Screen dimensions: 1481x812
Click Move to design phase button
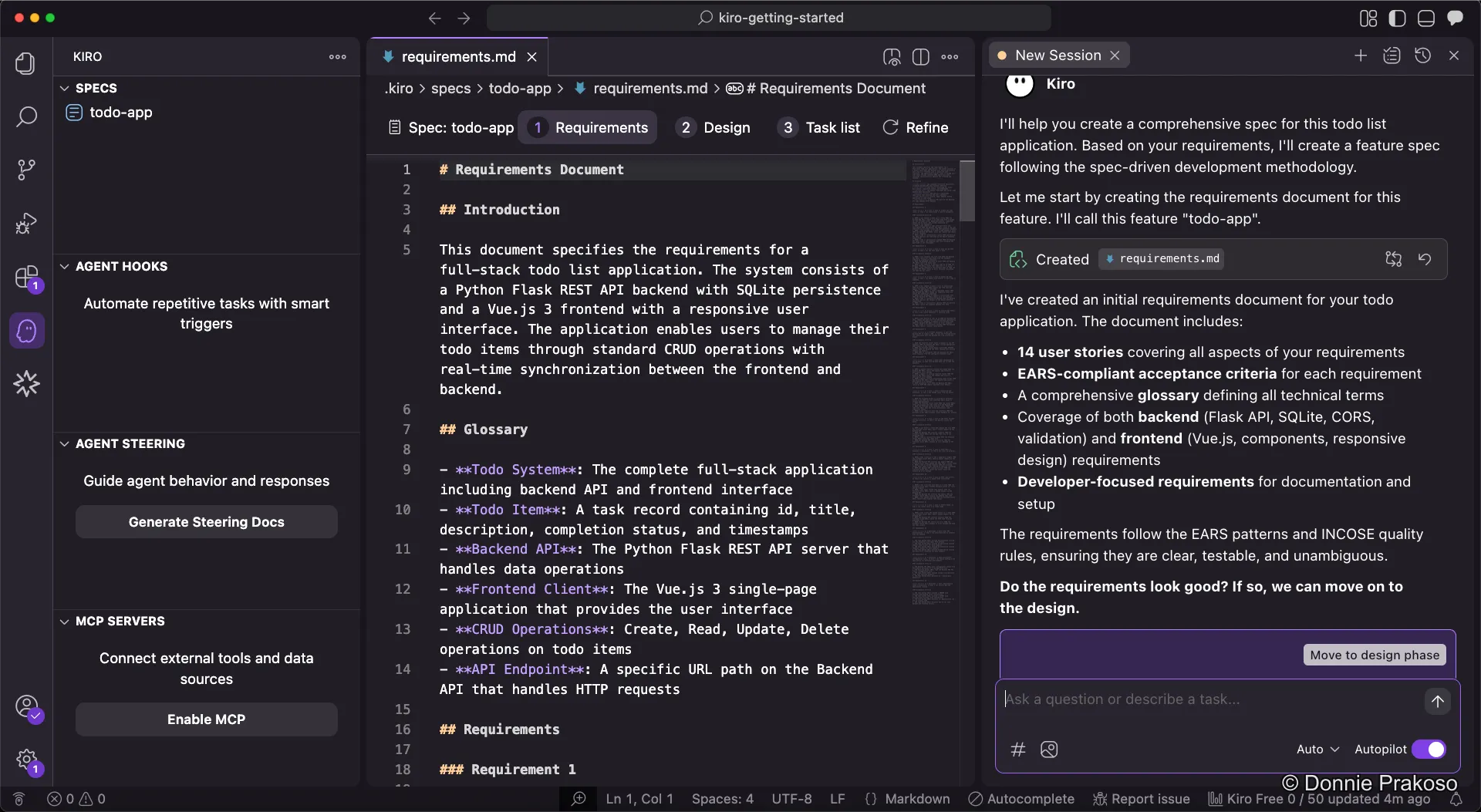(x=1374, y=655)
